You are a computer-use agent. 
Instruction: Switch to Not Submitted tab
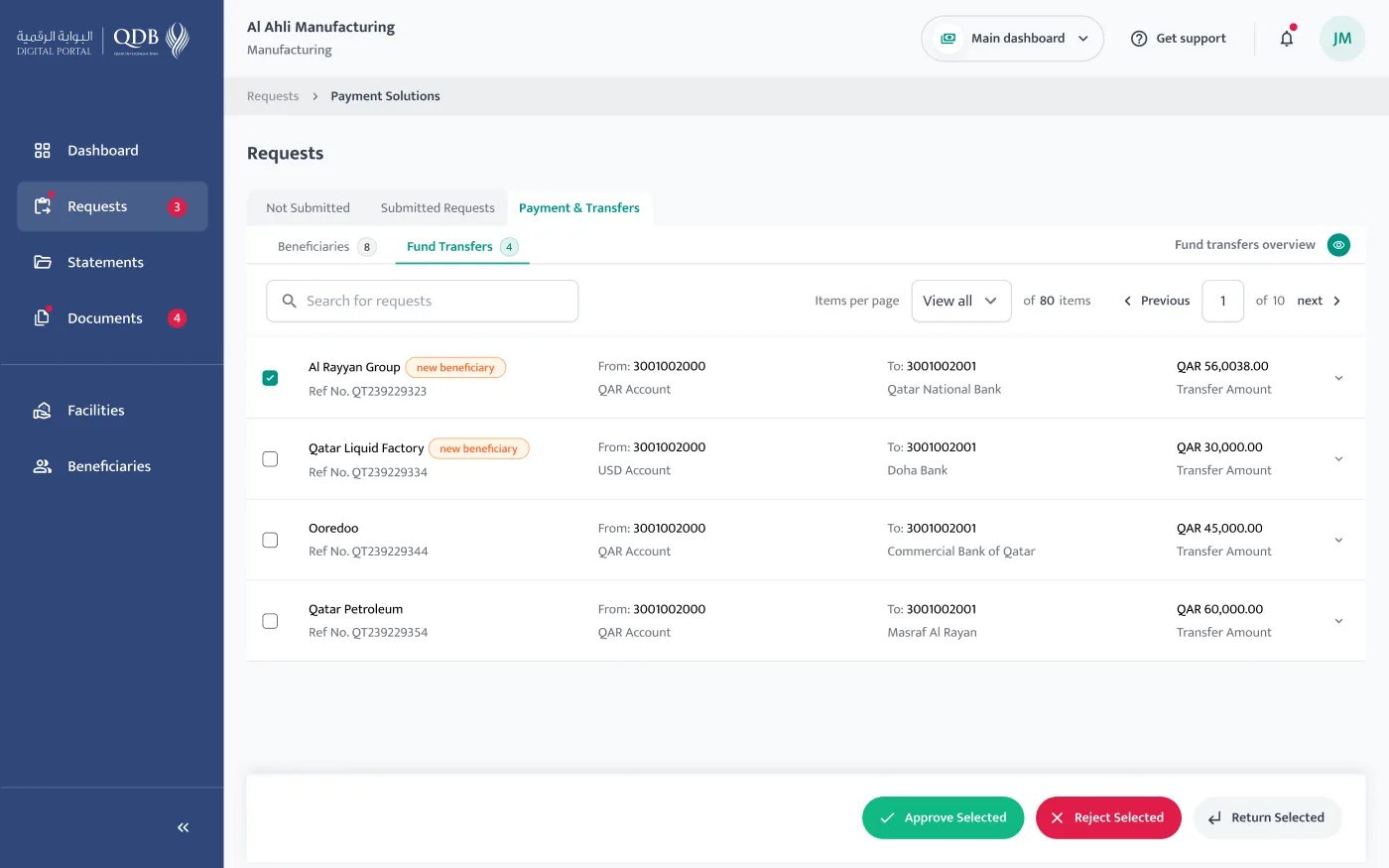click(x=308, y=208)
